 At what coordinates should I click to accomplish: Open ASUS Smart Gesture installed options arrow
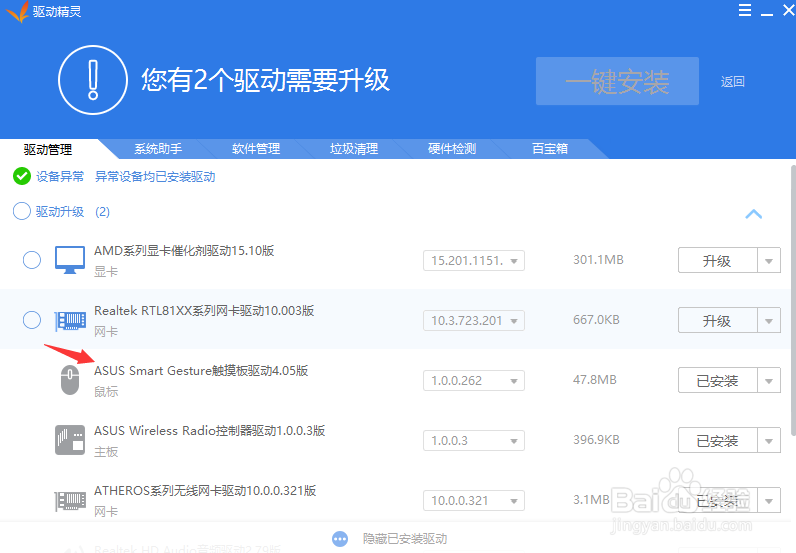[x=769, y=380]
